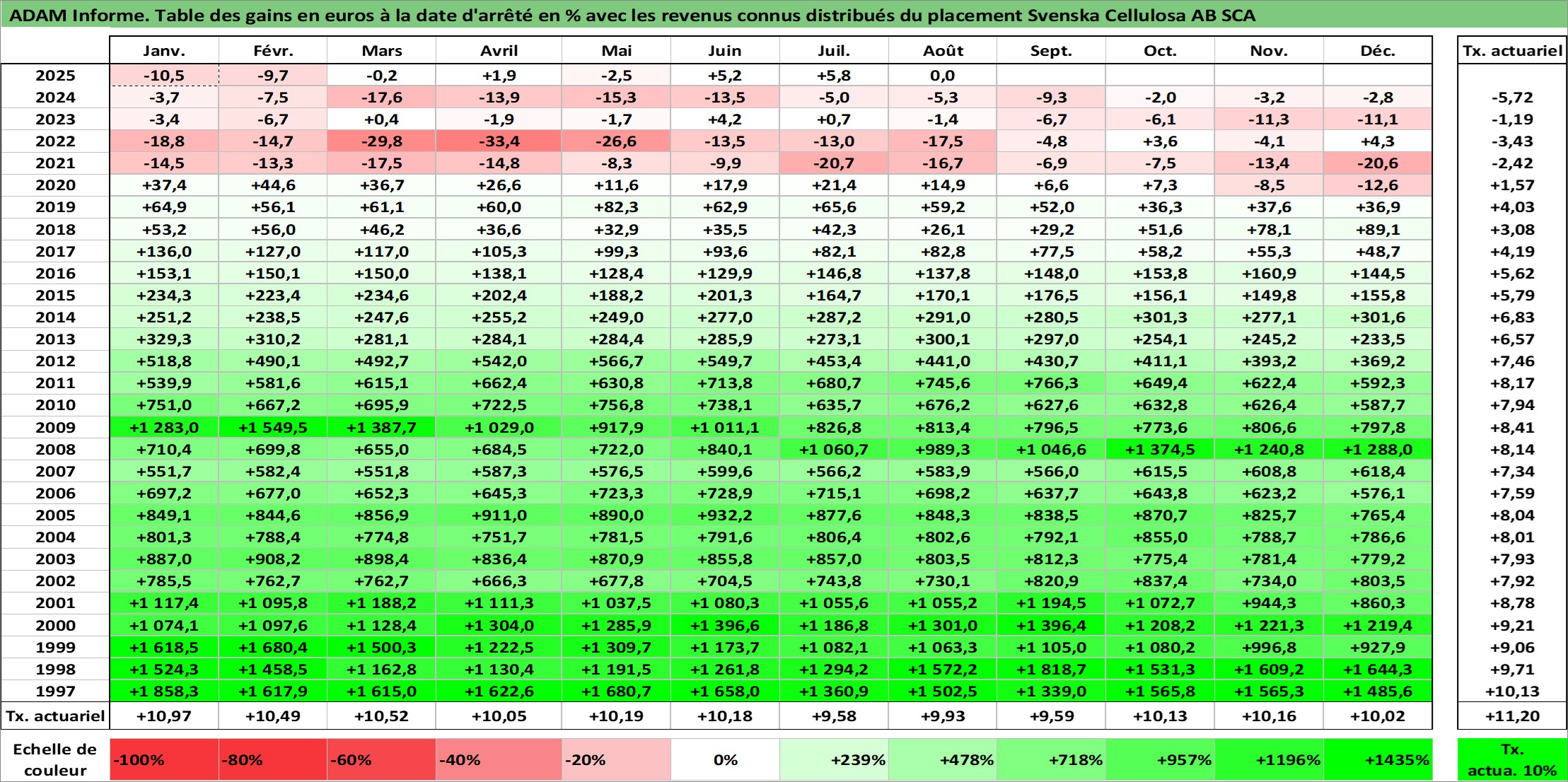The image size is (1568, 782).
Task: Click the 1997 actuarial rate '+10,13'
Action: 1512,691
